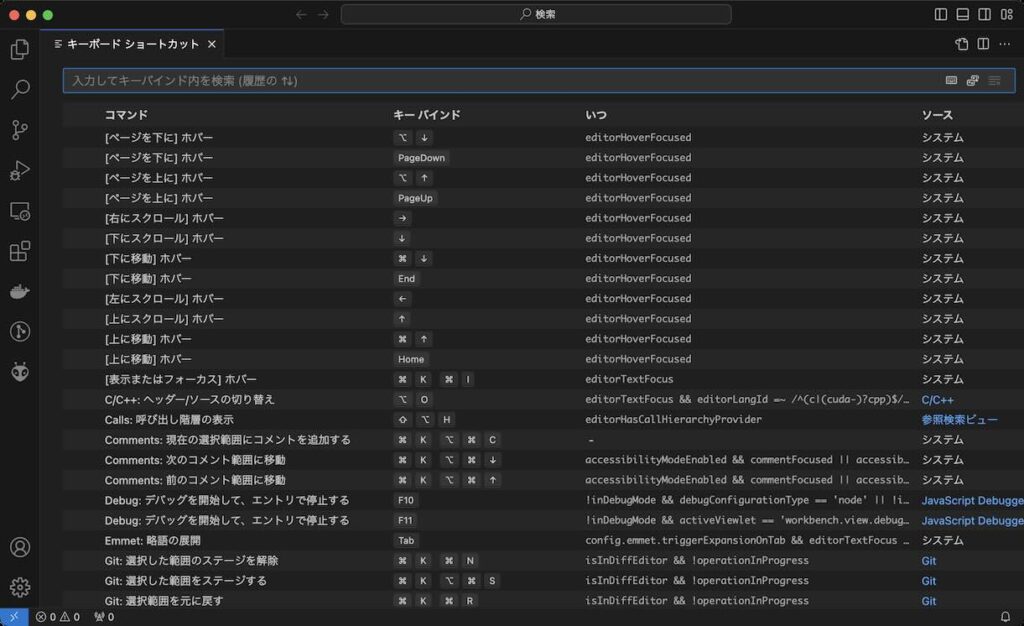1024x626 pixels.
Task: Toggle Record Keys in the keybinding search
Action: point(951,80)
